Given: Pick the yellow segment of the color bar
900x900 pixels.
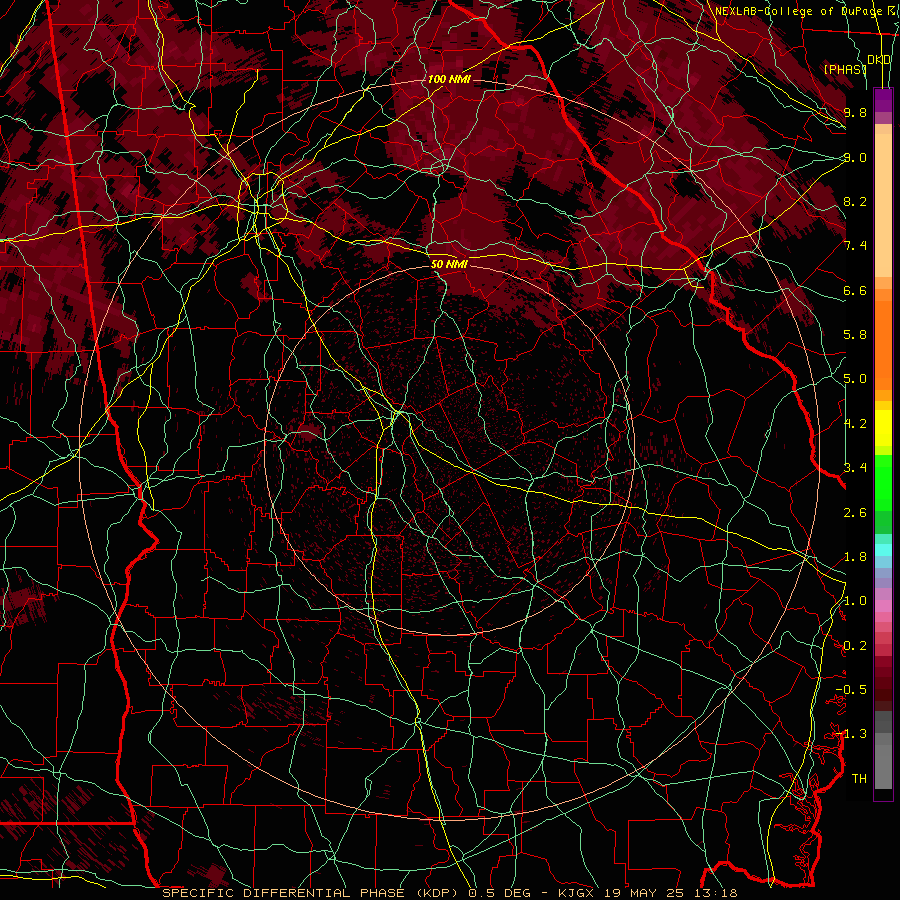Looking at the screenshot, I should click(883, 428).
